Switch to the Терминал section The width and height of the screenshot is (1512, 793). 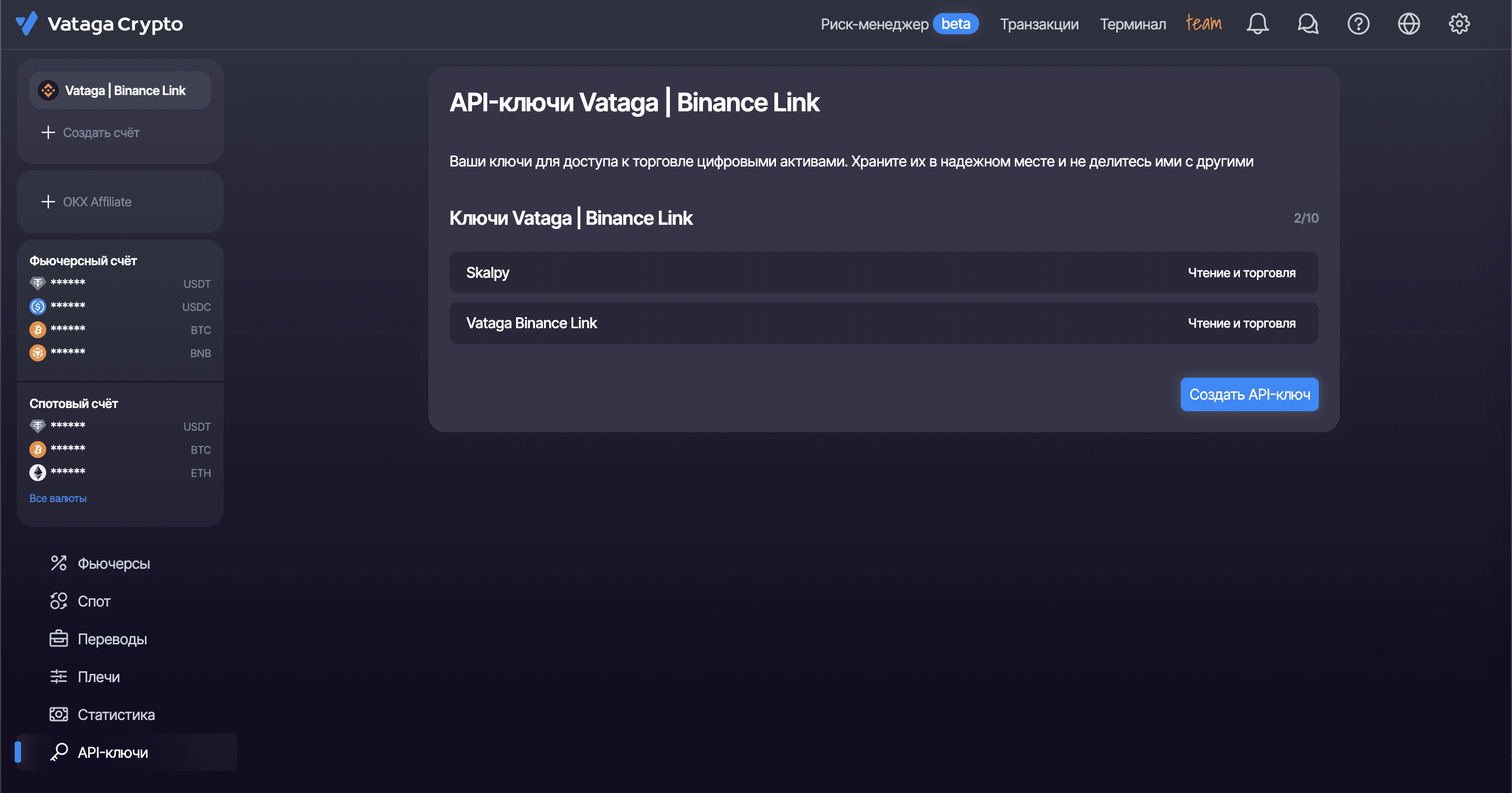[1132, 24]
